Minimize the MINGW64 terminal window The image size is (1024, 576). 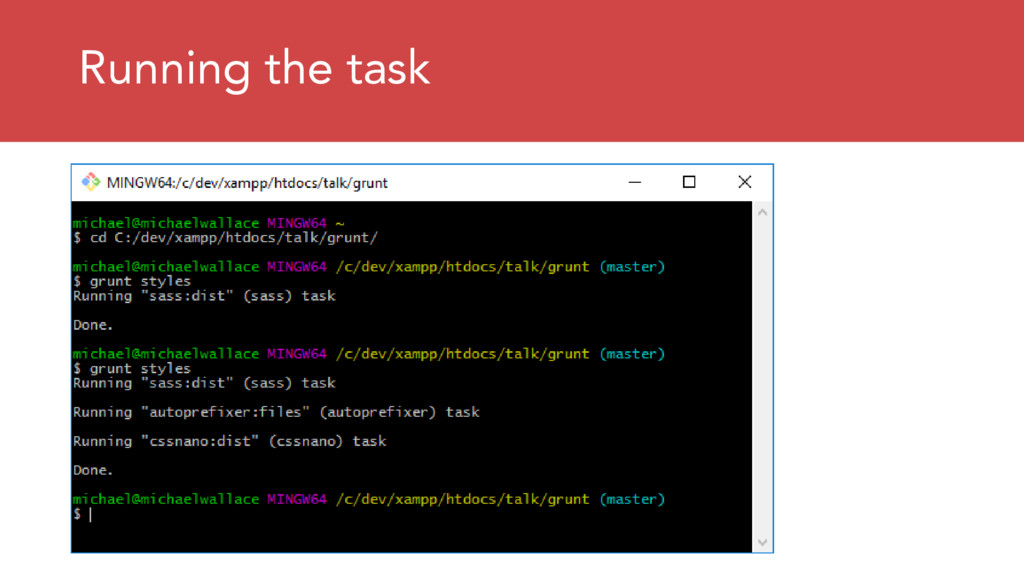635,182
